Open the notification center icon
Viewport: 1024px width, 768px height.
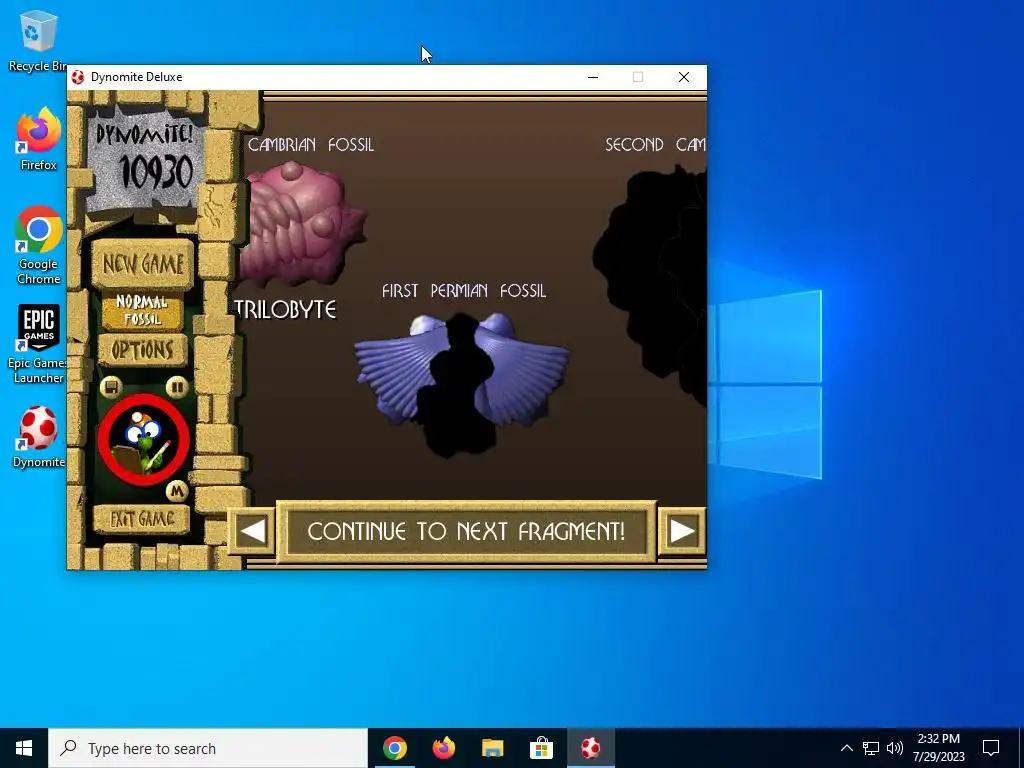(x=991, y=748)
